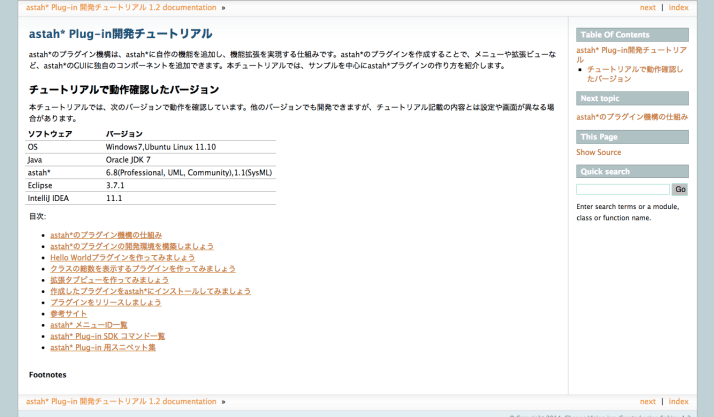Click the 'Next topic' sidebar header
Screen dimensions: 714x417
tap(632, 98)
